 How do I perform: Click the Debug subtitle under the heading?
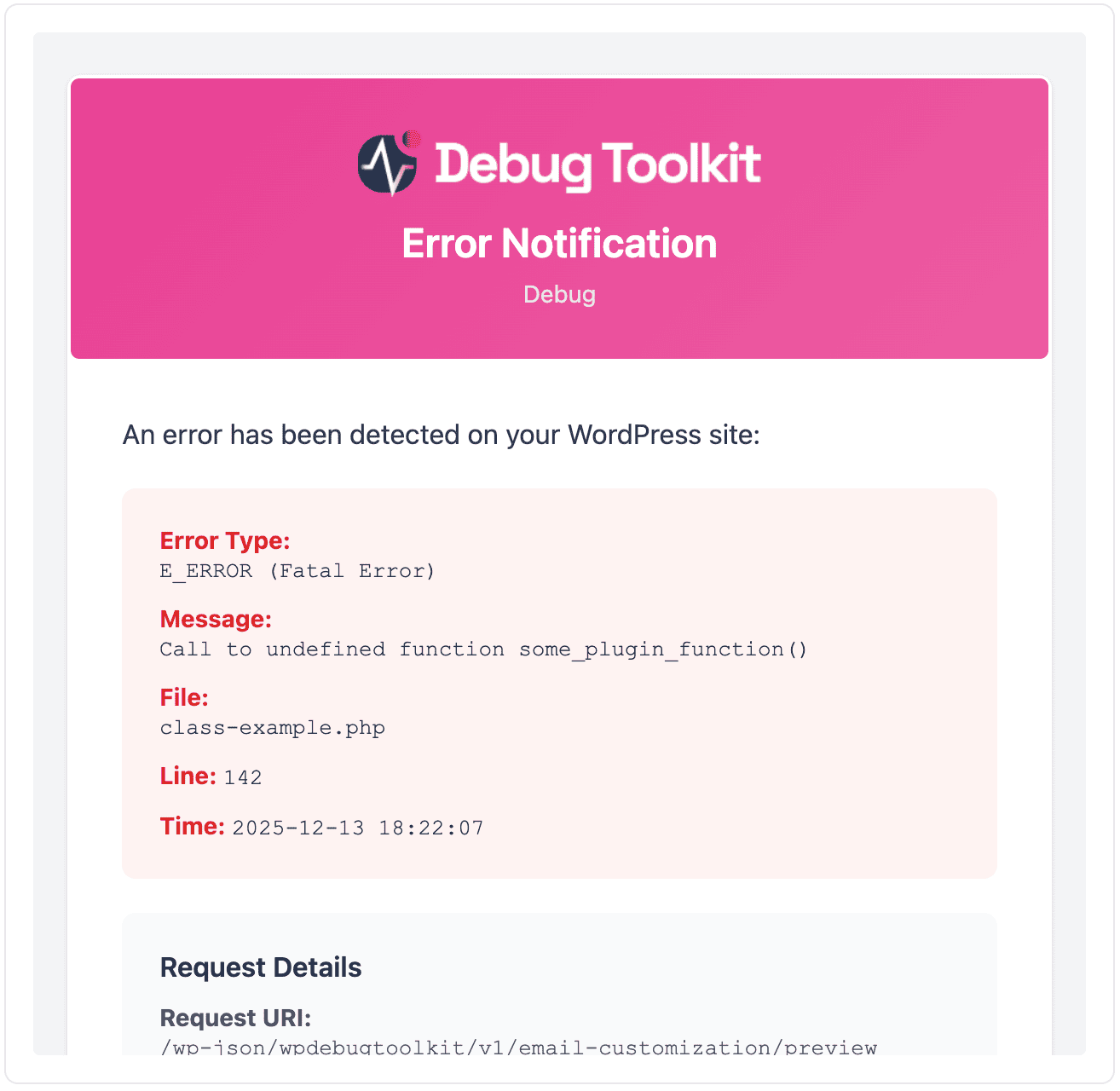(559, 295)
